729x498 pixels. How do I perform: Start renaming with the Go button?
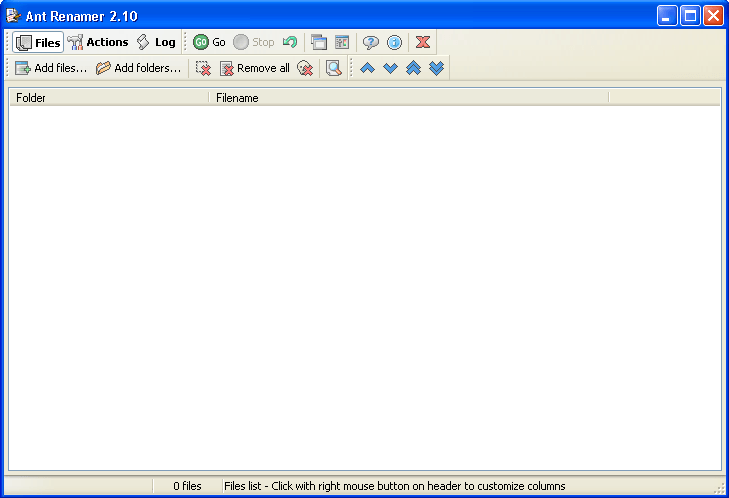pyautogui.click(x=209, y=42)
